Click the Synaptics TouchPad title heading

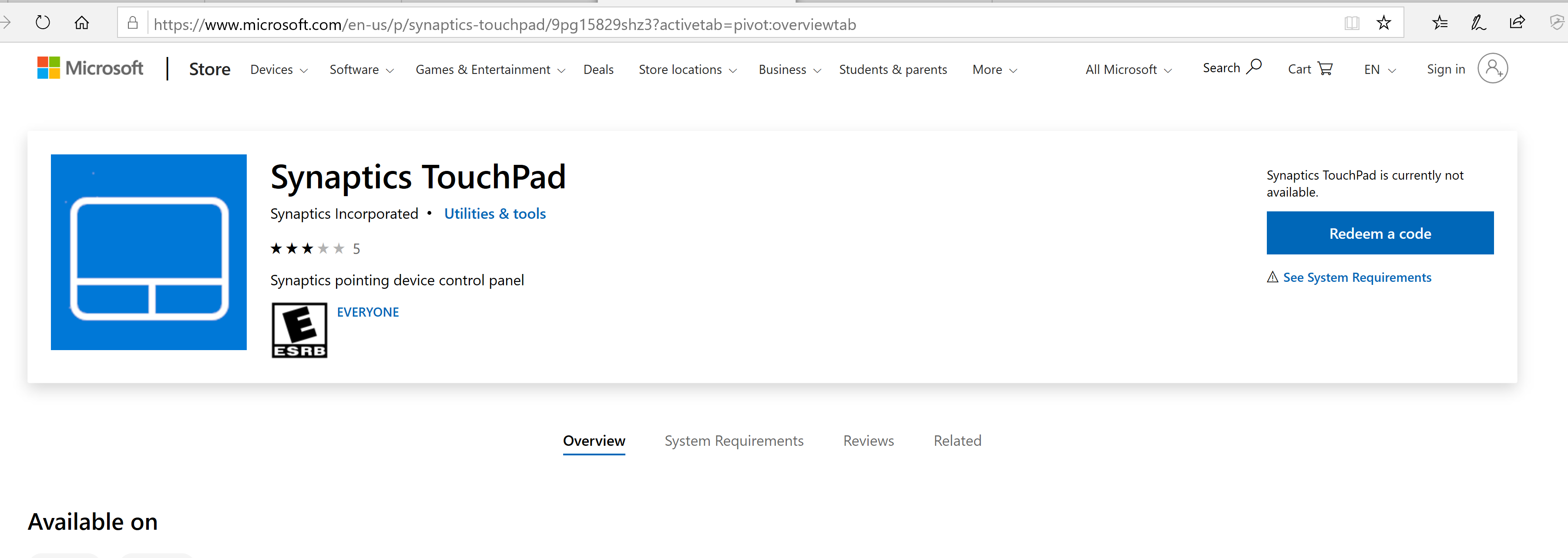pos(418,177)
